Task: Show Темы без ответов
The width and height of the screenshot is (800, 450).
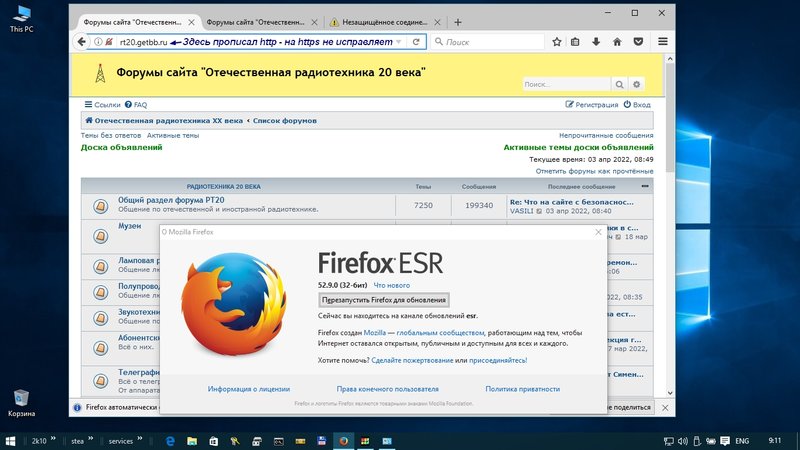Action: point(111,136)
